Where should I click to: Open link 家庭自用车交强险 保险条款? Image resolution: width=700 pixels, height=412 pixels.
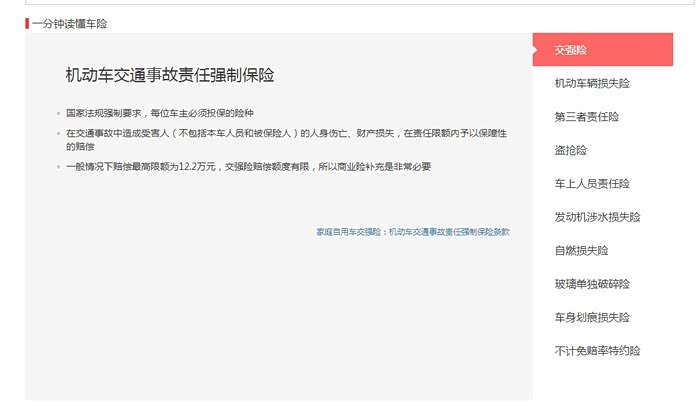tap(413, 232)
